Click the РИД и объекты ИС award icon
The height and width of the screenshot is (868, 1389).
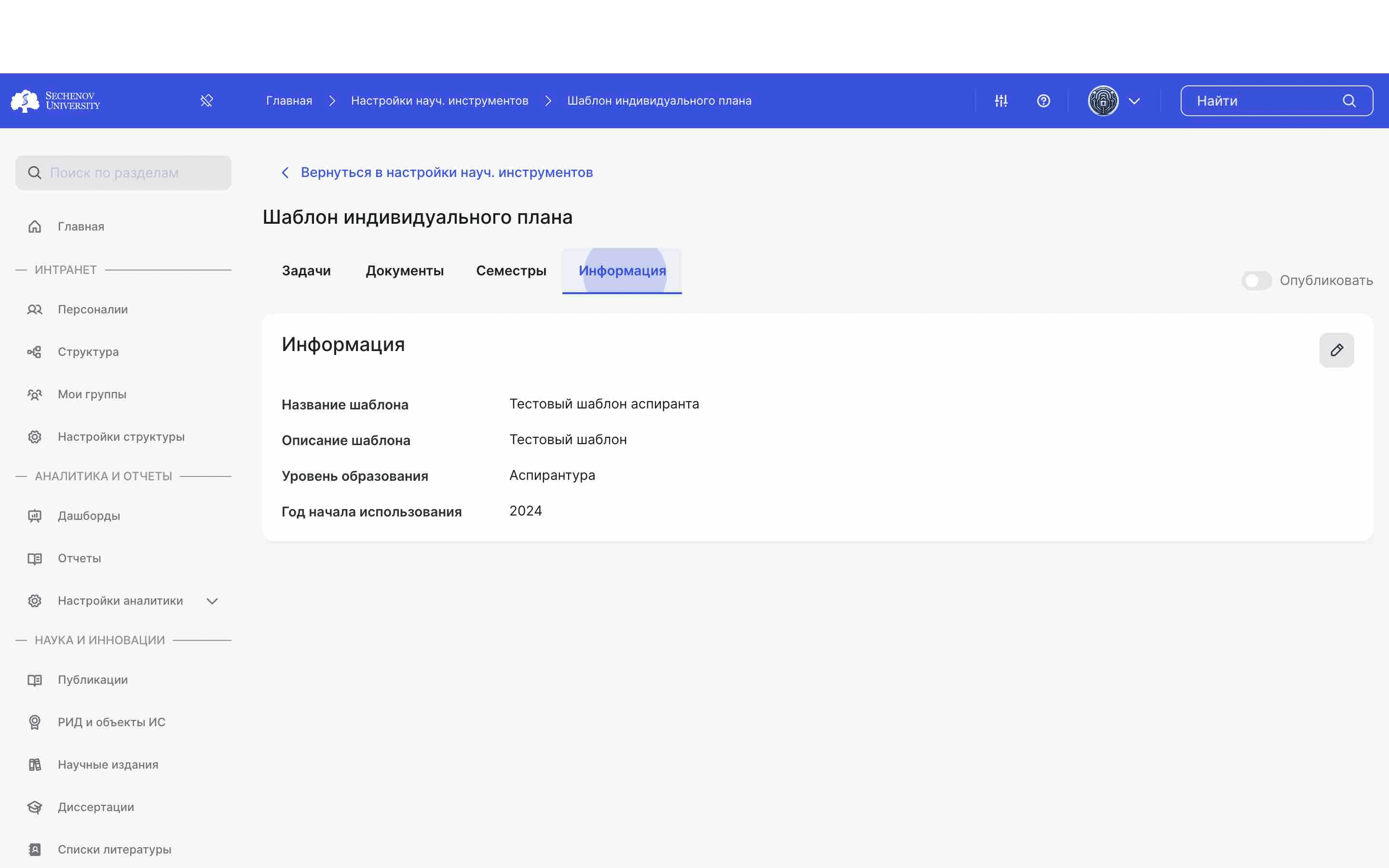coord(34,723)
